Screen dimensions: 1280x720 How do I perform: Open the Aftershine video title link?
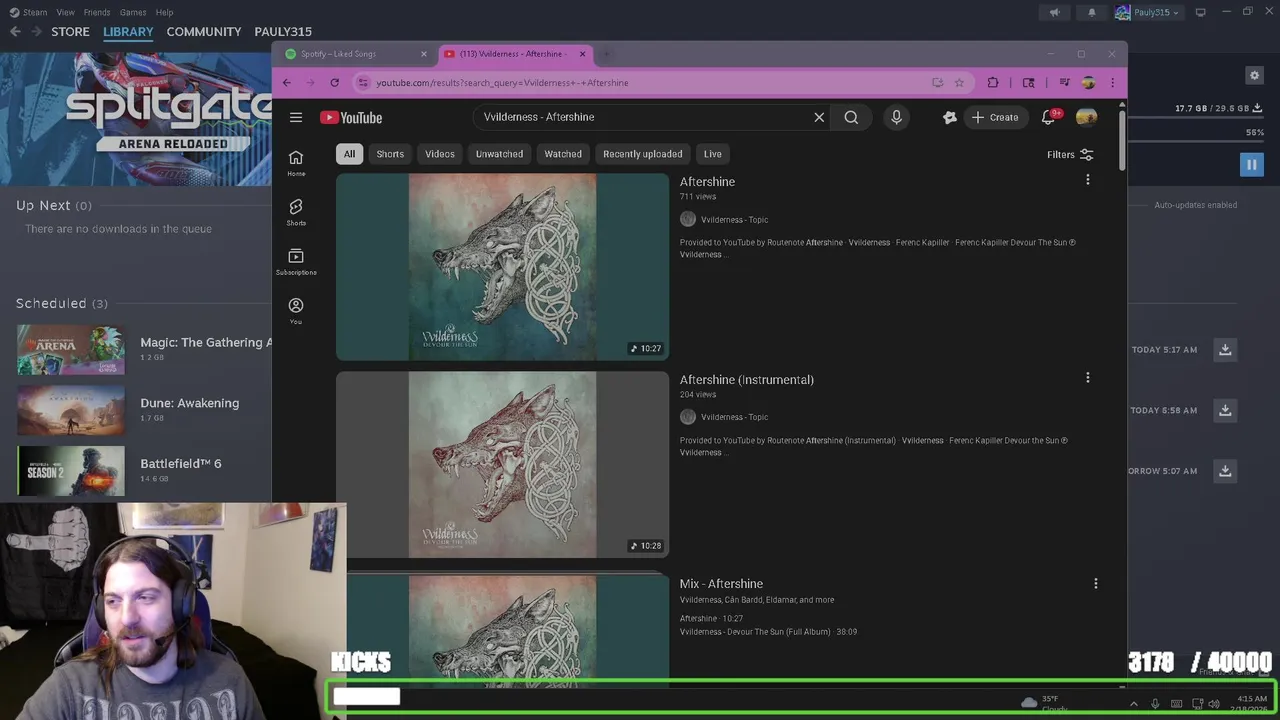707,182
